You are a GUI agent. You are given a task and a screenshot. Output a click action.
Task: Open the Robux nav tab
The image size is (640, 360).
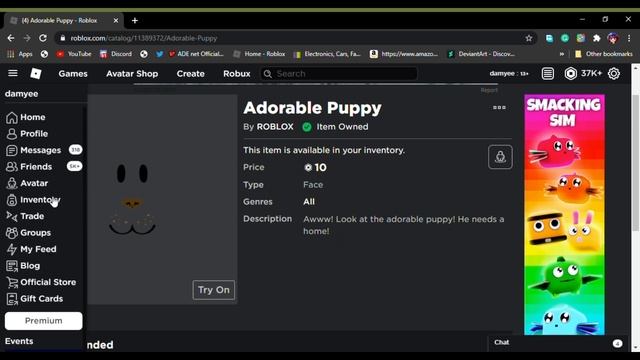tap(237, 74)
